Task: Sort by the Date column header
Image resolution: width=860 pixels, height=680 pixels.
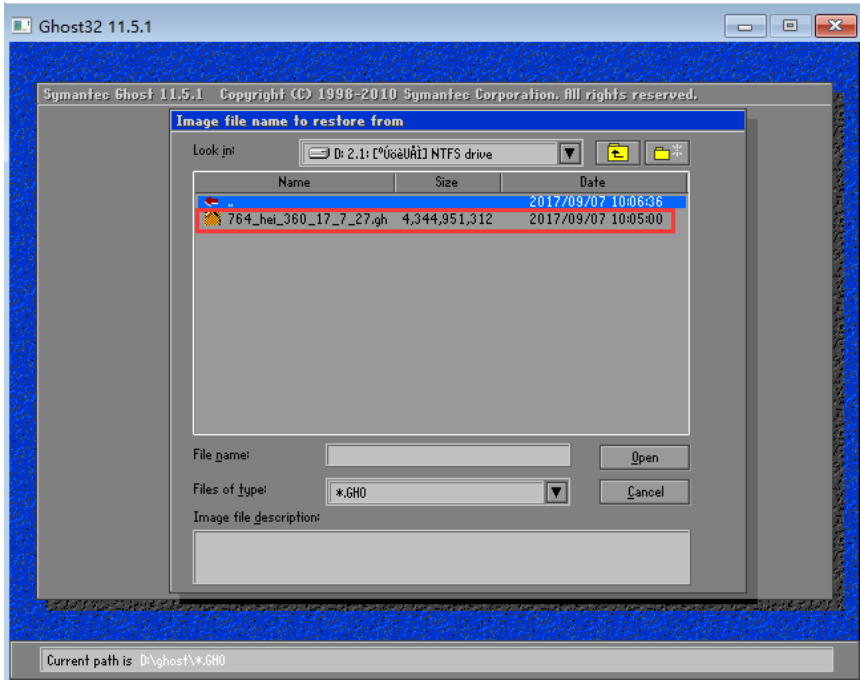Action: pyautogui.click(x=593, y=182)
